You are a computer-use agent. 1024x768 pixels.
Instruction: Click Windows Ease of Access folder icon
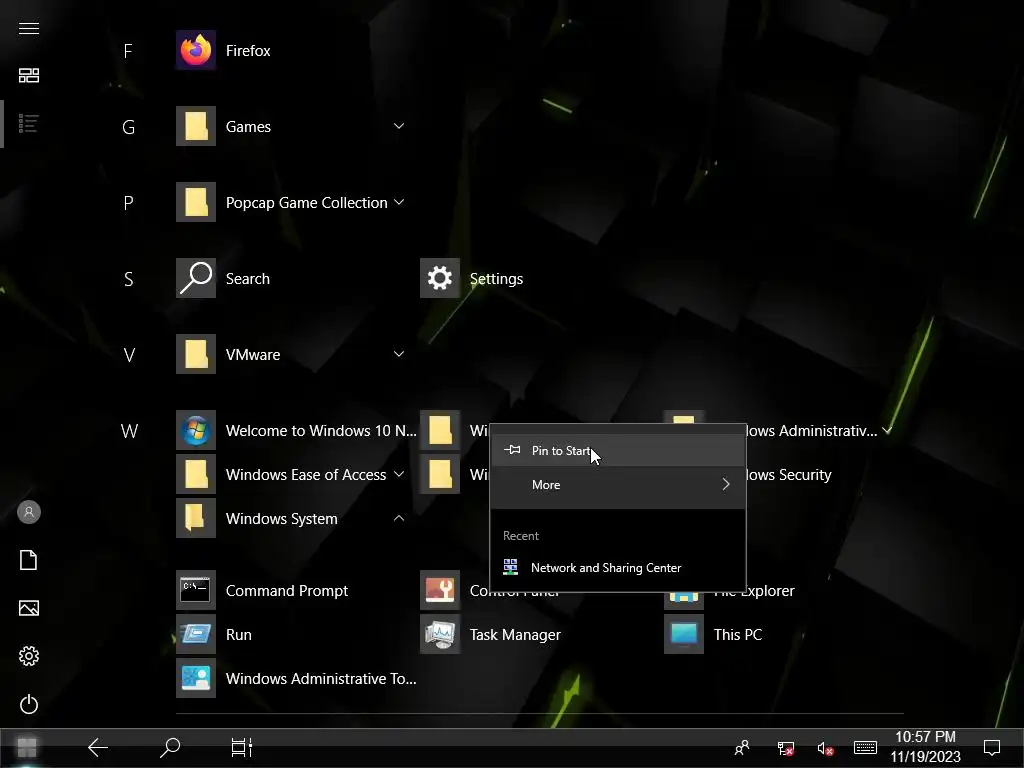click(x=195, y=474)
